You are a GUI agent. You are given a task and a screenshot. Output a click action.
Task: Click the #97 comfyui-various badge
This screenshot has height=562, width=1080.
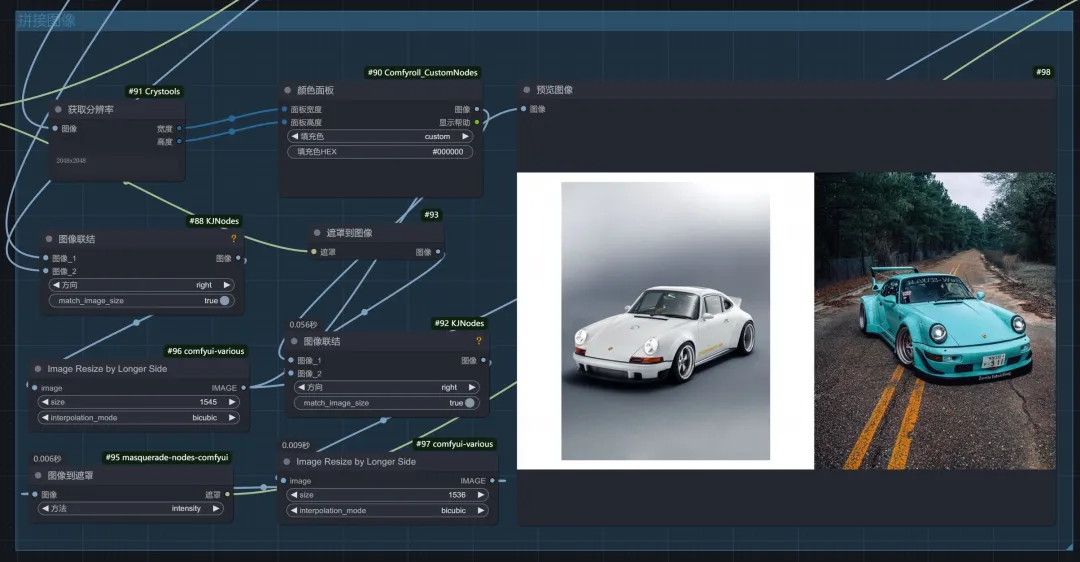point(455,444)
